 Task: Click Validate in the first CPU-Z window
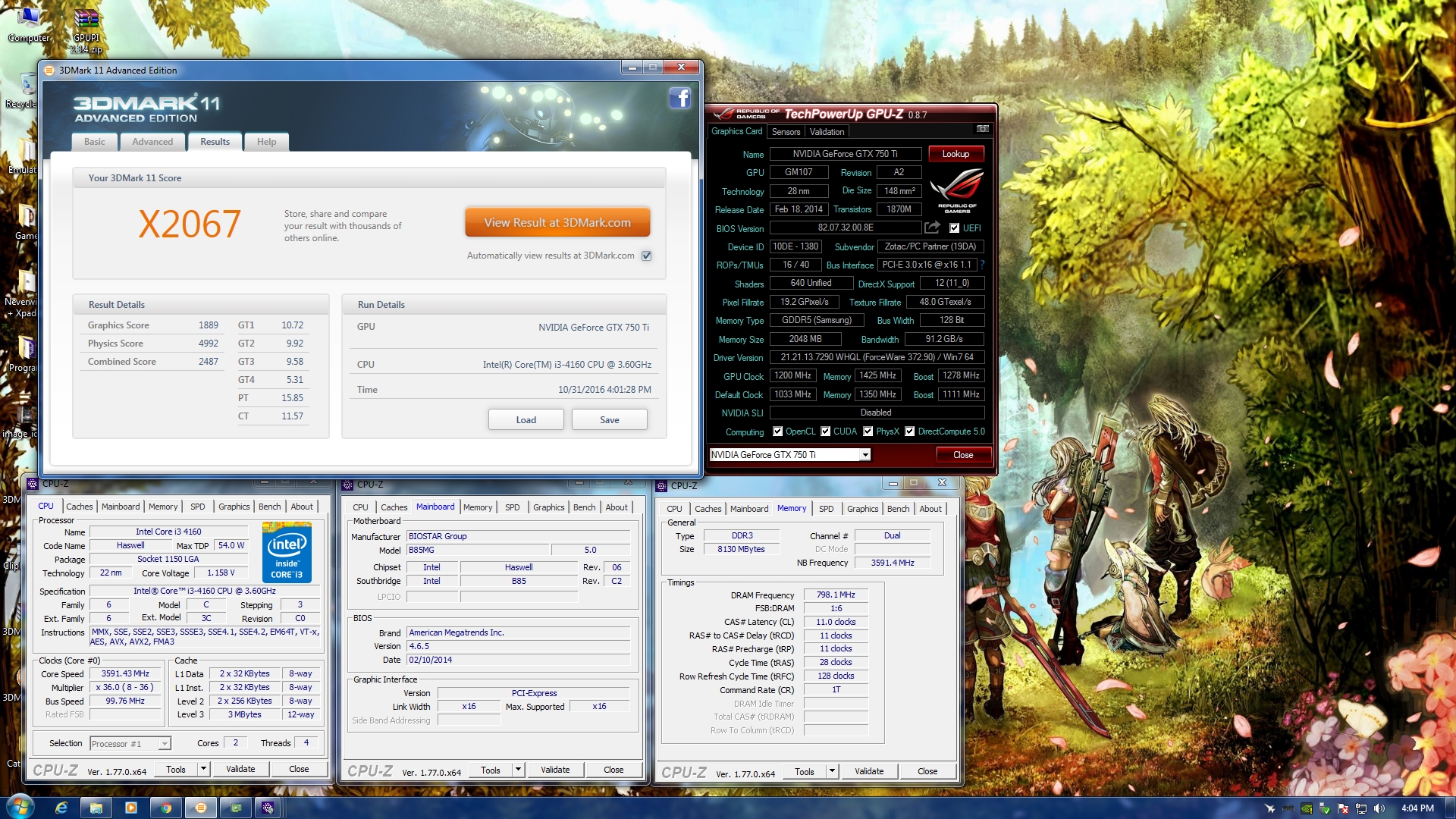[240, 769]
